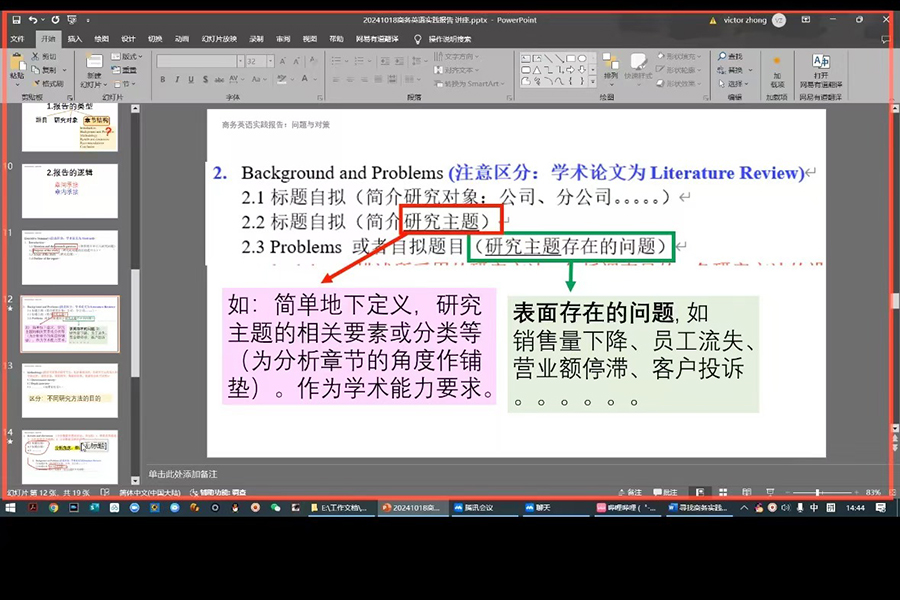Open the Layout (版式) dropdown
Screen dimensions: 900x600
click(x=129, y=57)
